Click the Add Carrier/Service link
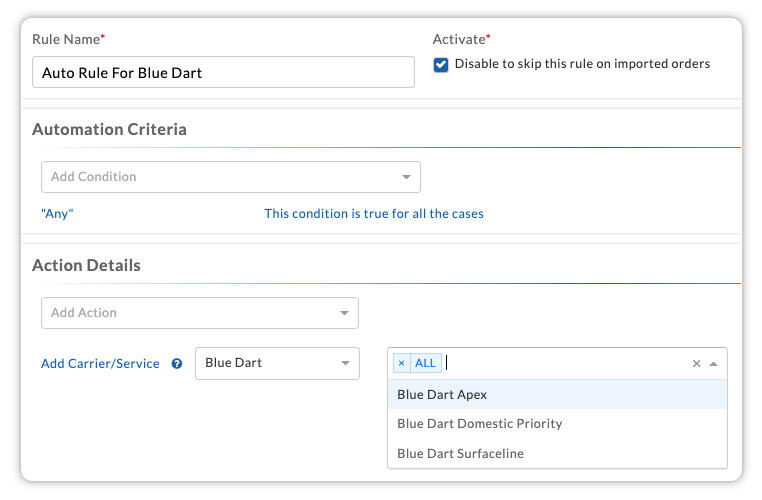This screenshot has height=500, width=762. [100, 363]
